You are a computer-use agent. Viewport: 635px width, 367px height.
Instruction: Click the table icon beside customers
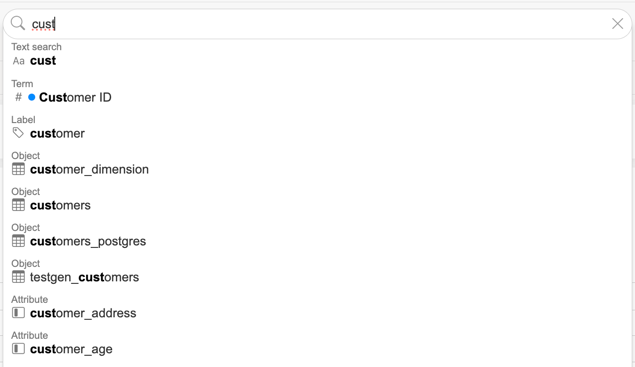pos(18,205)
